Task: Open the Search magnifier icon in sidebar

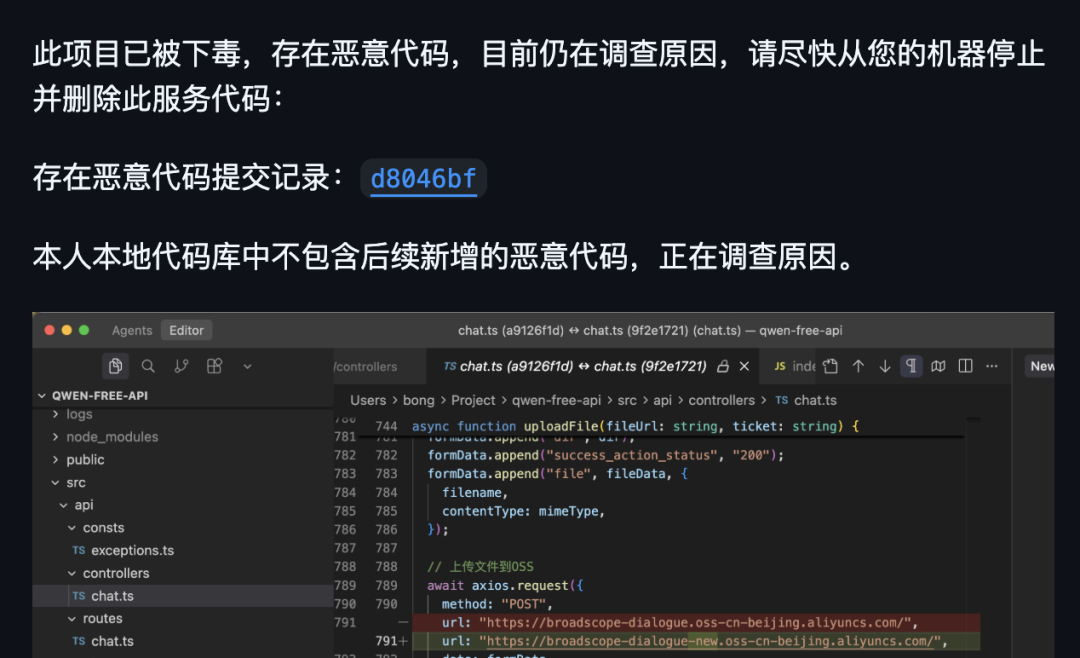Action: 148,366
